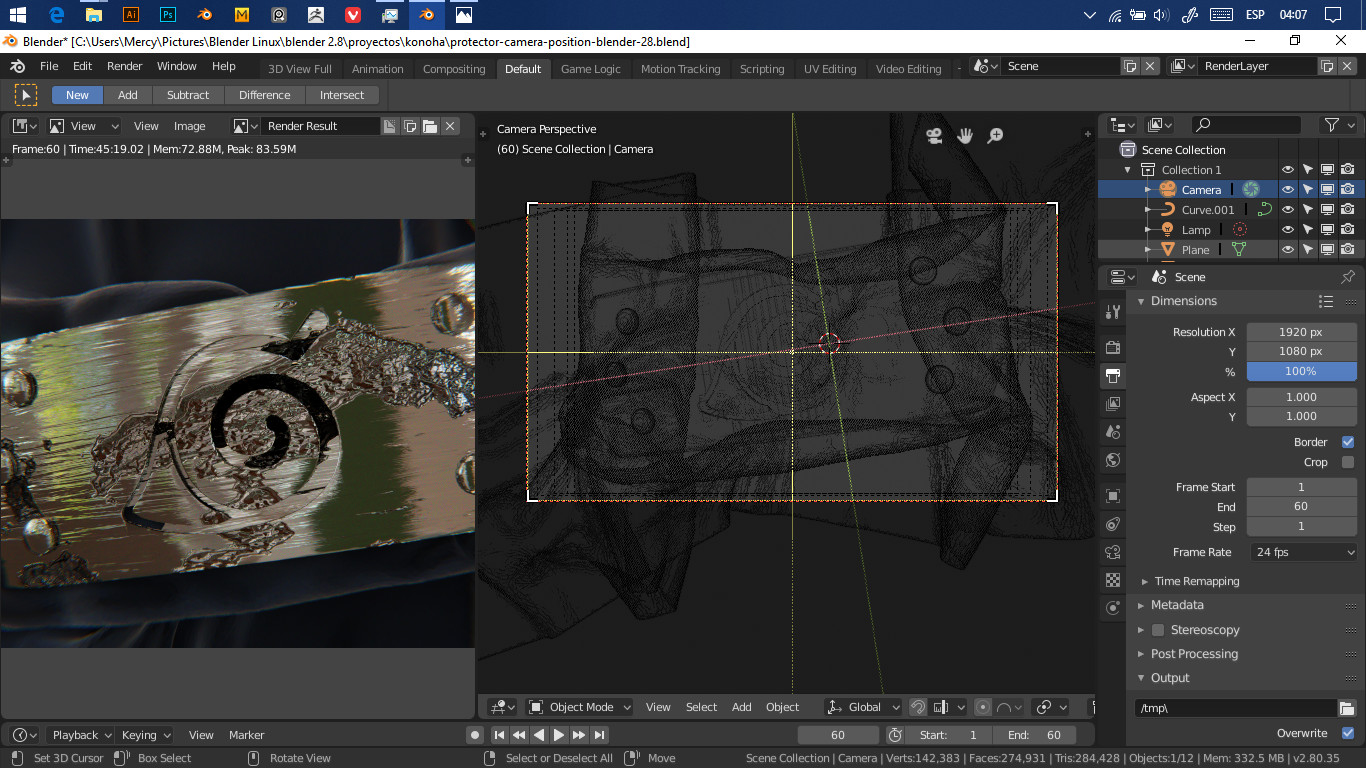Open the Object Mode dropdown

click(580, 707)
